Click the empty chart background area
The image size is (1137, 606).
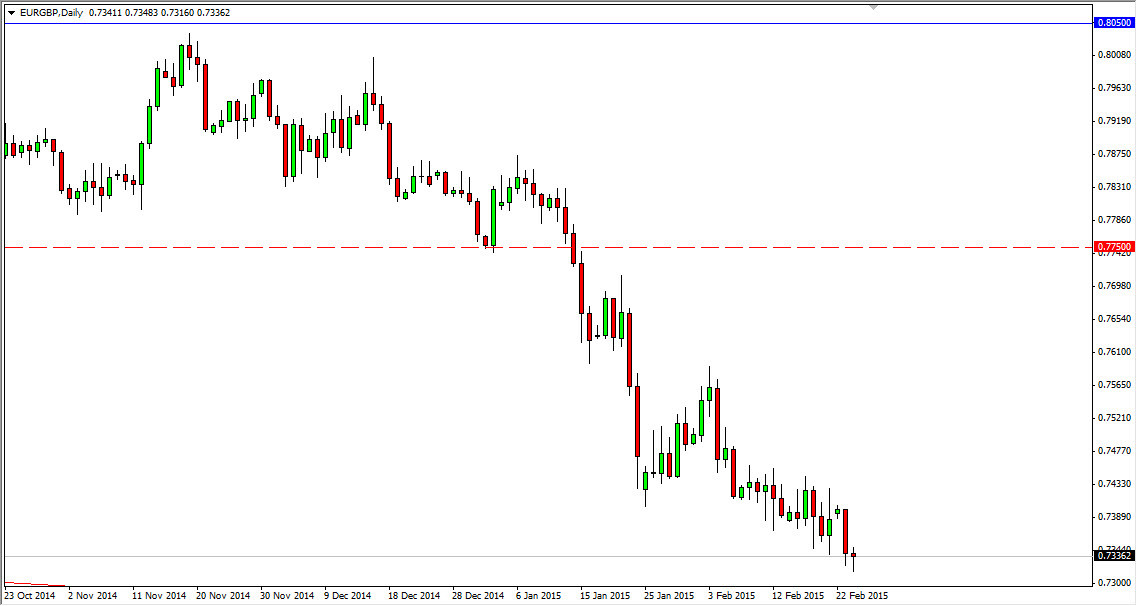point(950,150)
